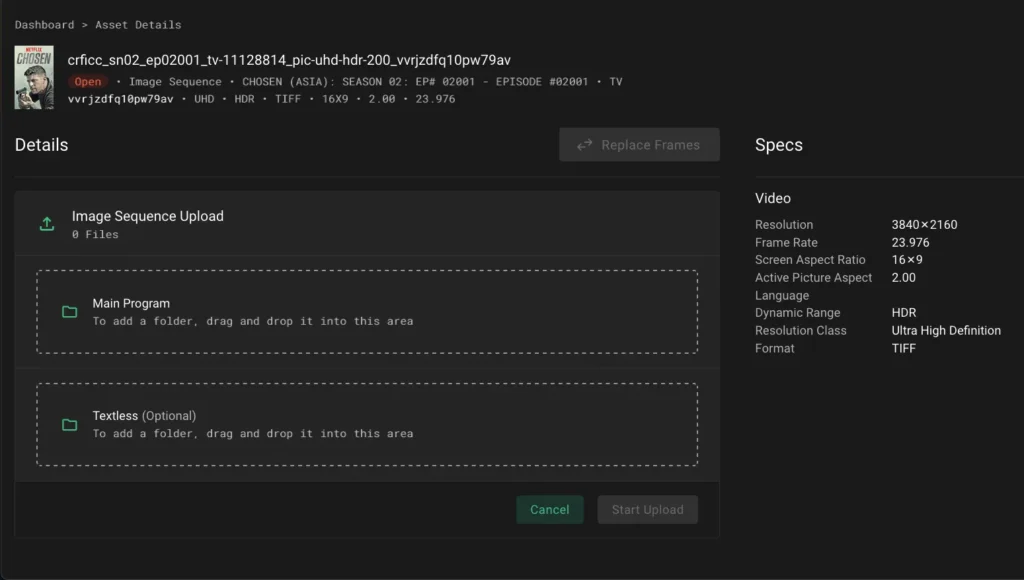
Task: Select the asset filename title text
Action: [x=289, y=60]
